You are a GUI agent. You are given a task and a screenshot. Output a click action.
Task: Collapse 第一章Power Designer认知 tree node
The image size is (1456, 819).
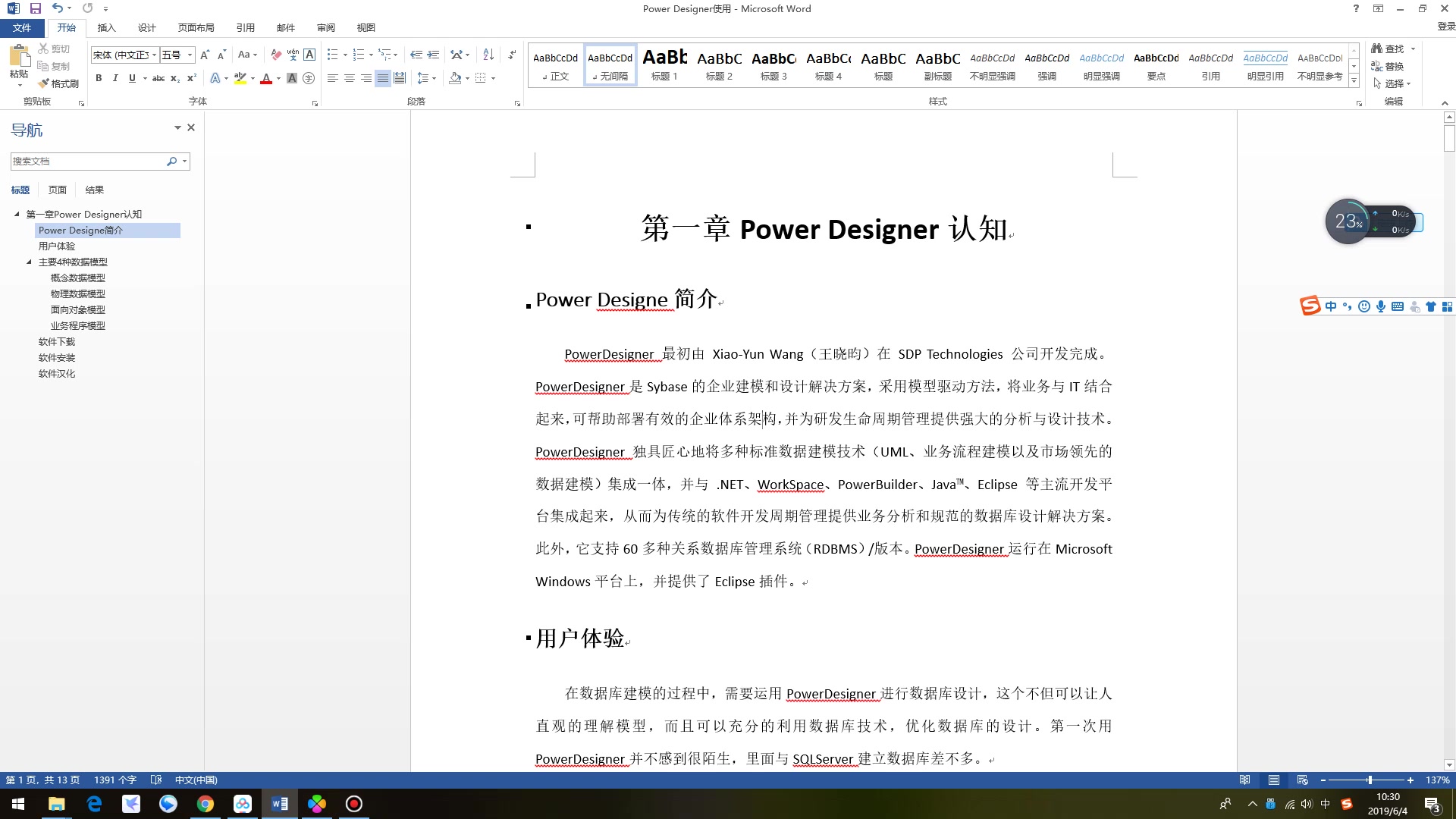(17, 214)
